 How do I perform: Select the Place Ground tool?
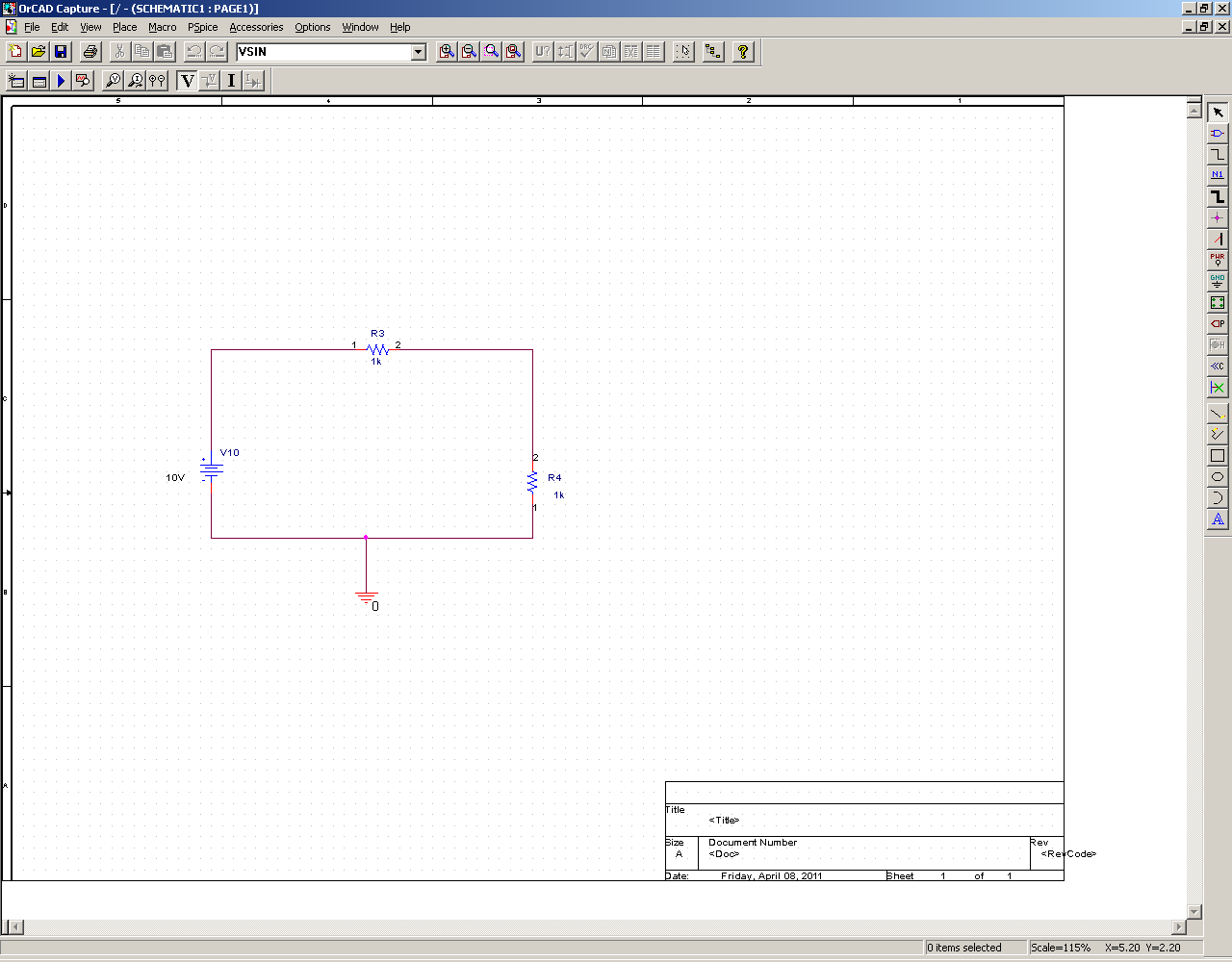[1218, 282]
